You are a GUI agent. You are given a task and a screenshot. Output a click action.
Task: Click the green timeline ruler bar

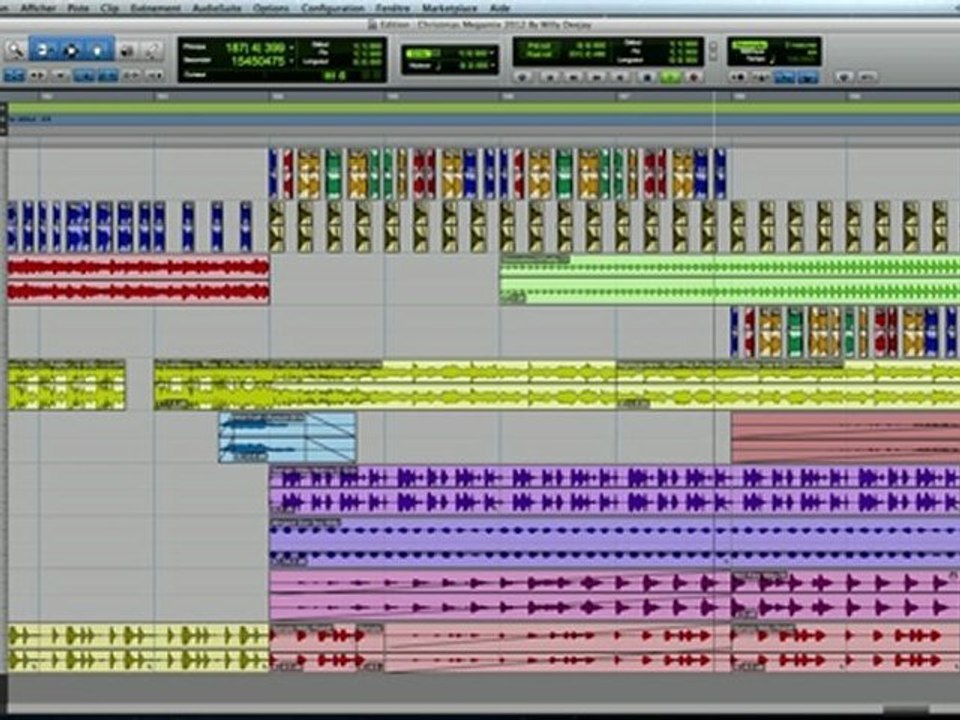point(484,108)
